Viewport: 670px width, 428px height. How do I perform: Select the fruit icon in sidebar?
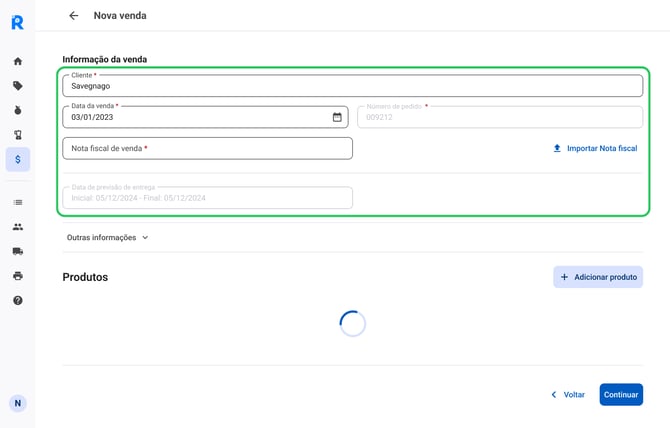[18, 110]
